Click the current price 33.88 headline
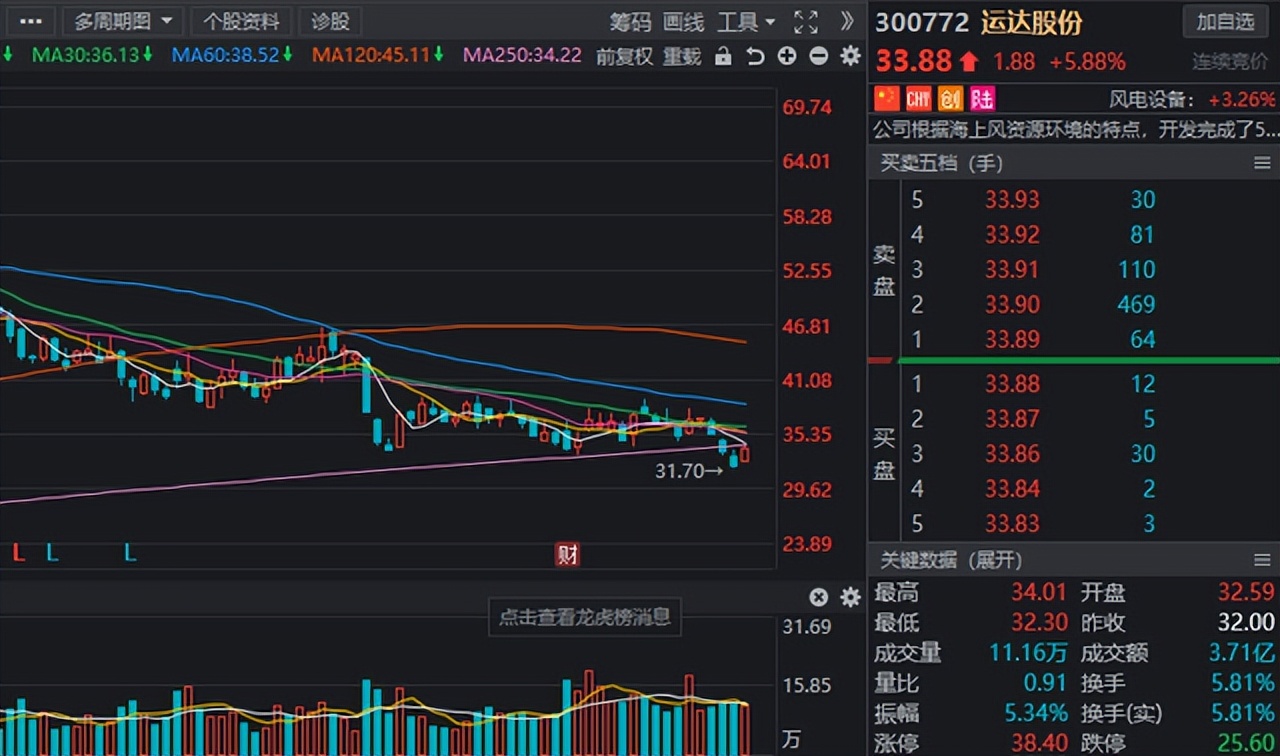Screen dimensions: 1280x756 pyautogui.click(x=914, y=61)
